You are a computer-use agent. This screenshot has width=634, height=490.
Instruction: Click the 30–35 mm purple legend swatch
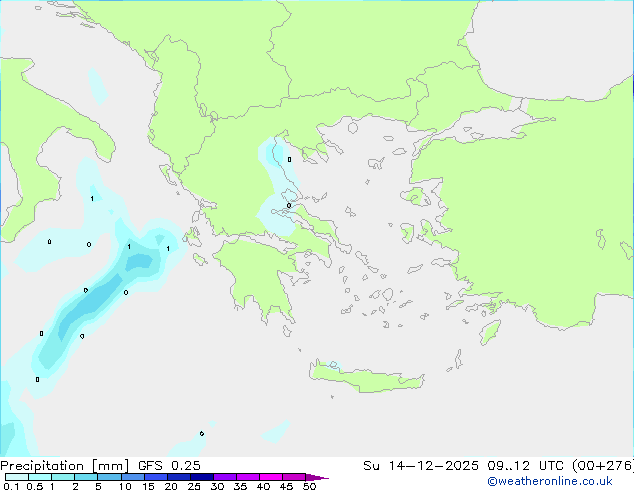(x=225, y=477)
